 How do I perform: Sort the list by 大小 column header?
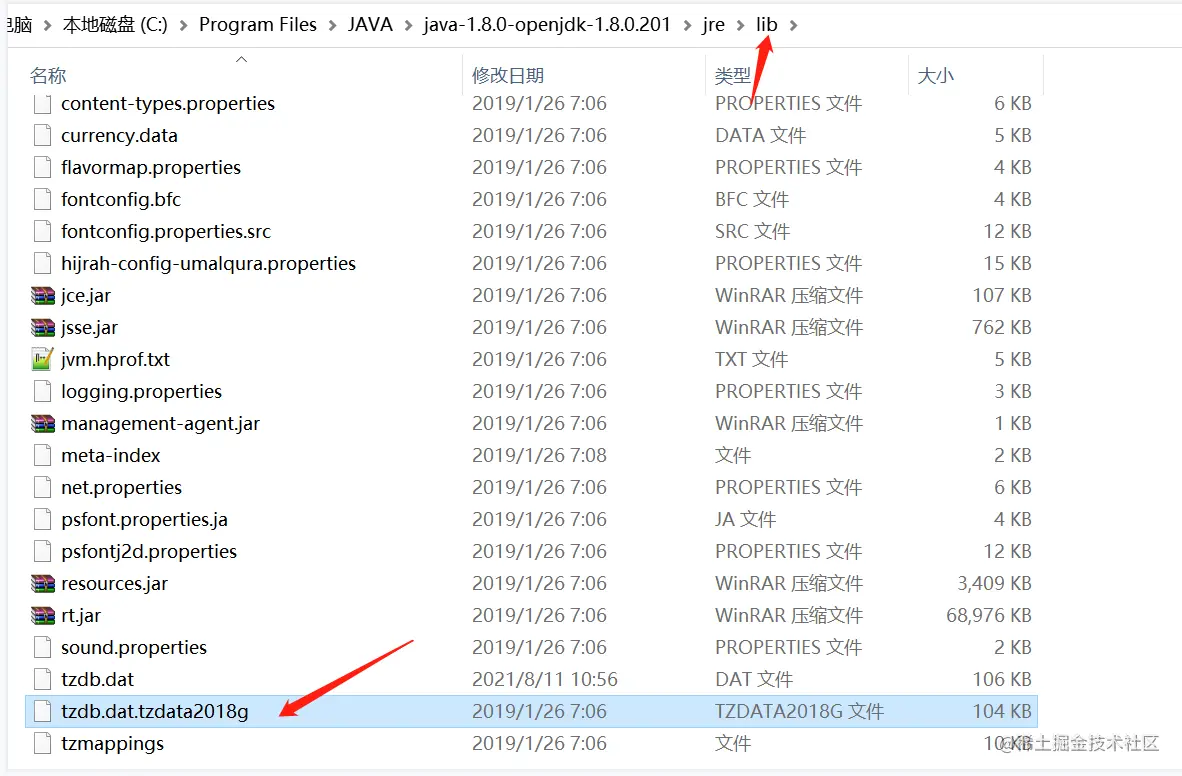coord(935,75)
